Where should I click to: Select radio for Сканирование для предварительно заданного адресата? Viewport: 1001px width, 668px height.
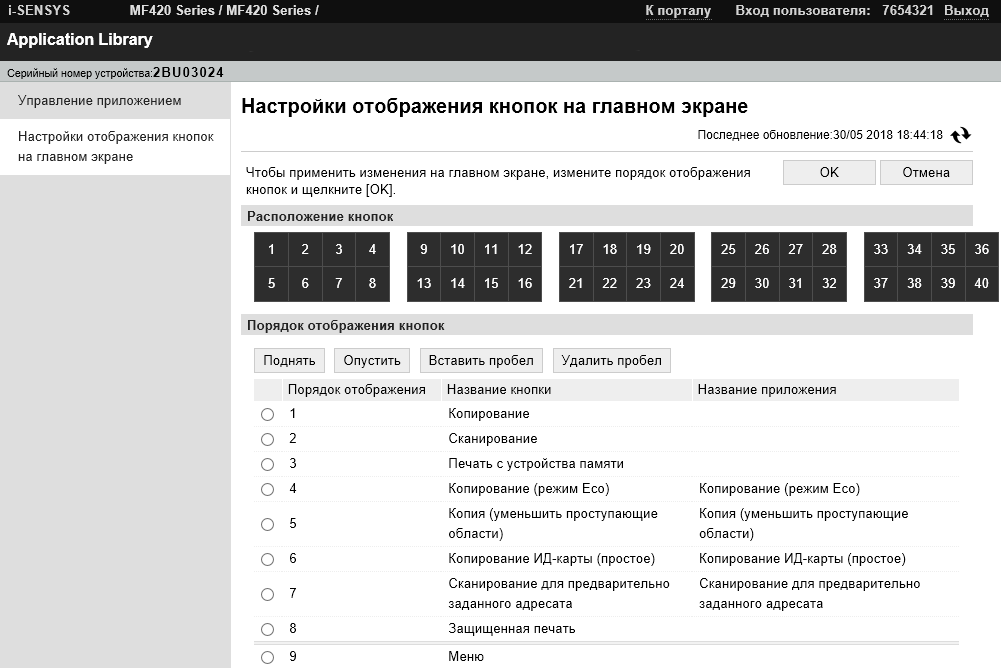(267, 595)
